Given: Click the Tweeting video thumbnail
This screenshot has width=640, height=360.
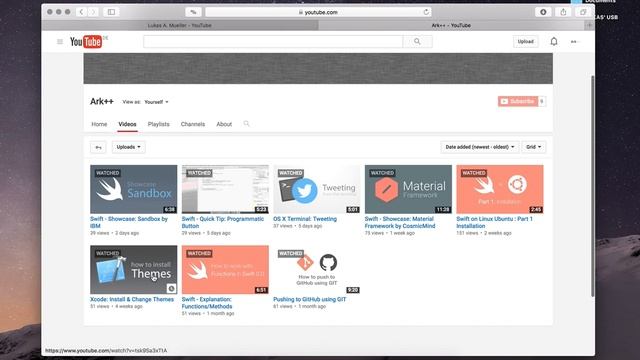Looking at the screenshot, I should click(x=317, y=189).
